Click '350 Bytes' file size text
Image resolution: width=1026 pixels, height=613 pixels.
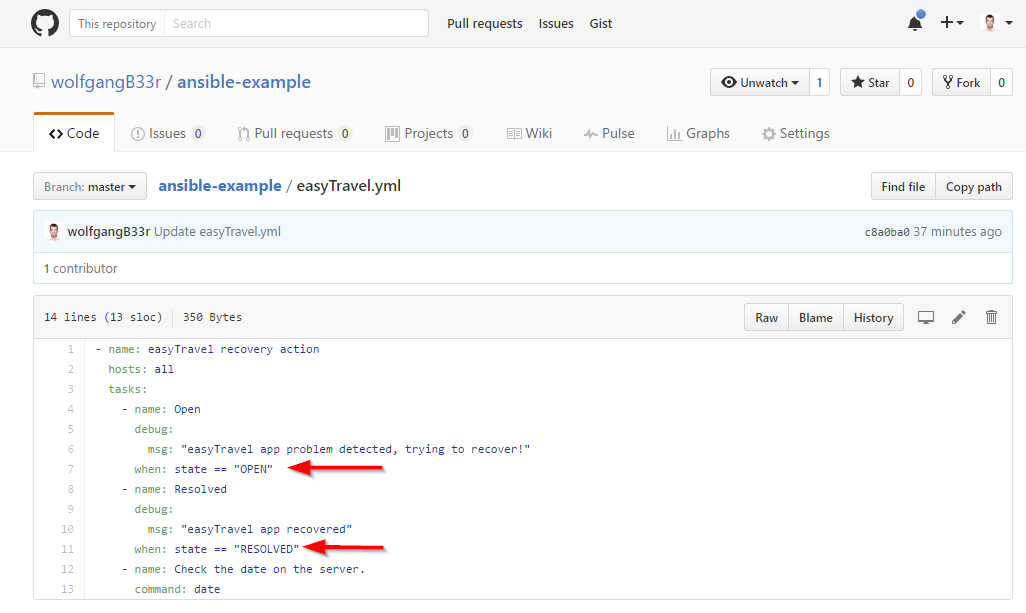[212, 317]
